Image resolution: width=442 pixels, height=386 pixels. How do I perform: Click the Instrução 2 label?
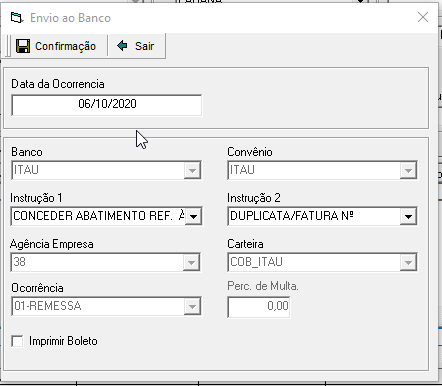[x=254, y=198]
